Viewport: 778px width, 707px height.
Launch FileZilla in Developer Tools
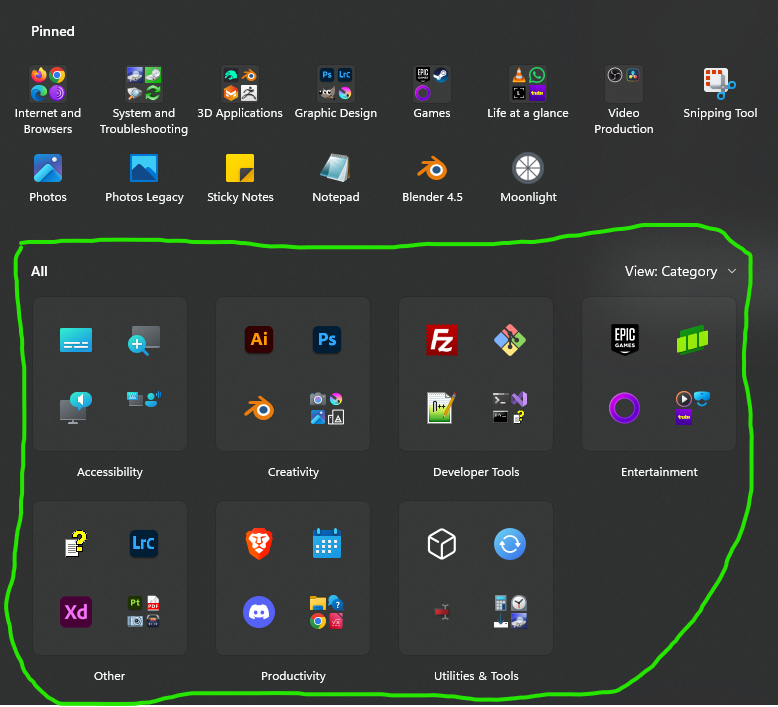tap(442, 340)
